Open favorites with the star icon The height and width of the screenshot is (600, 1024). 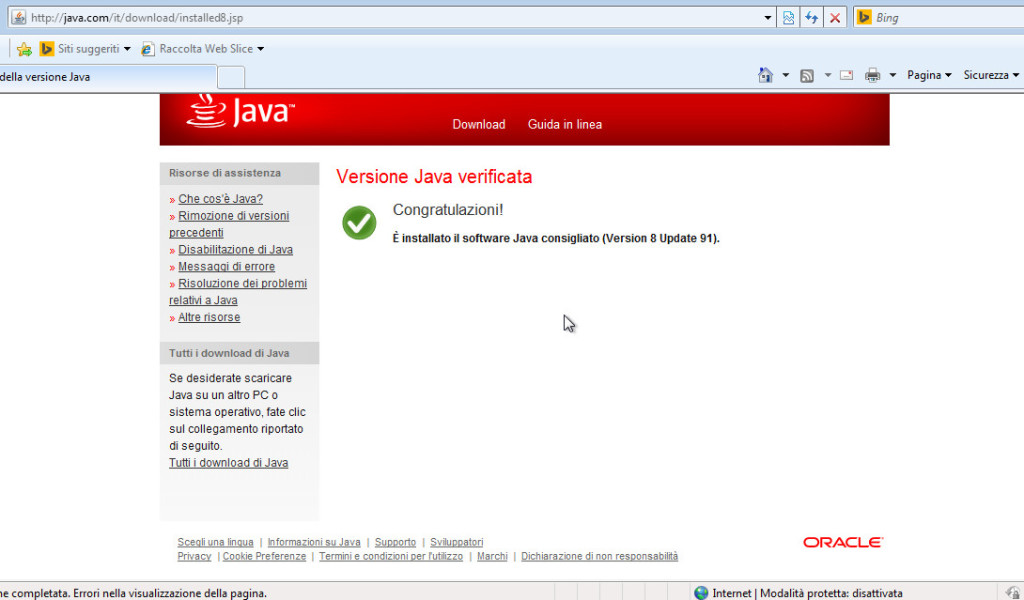click(x=24, y=49)
